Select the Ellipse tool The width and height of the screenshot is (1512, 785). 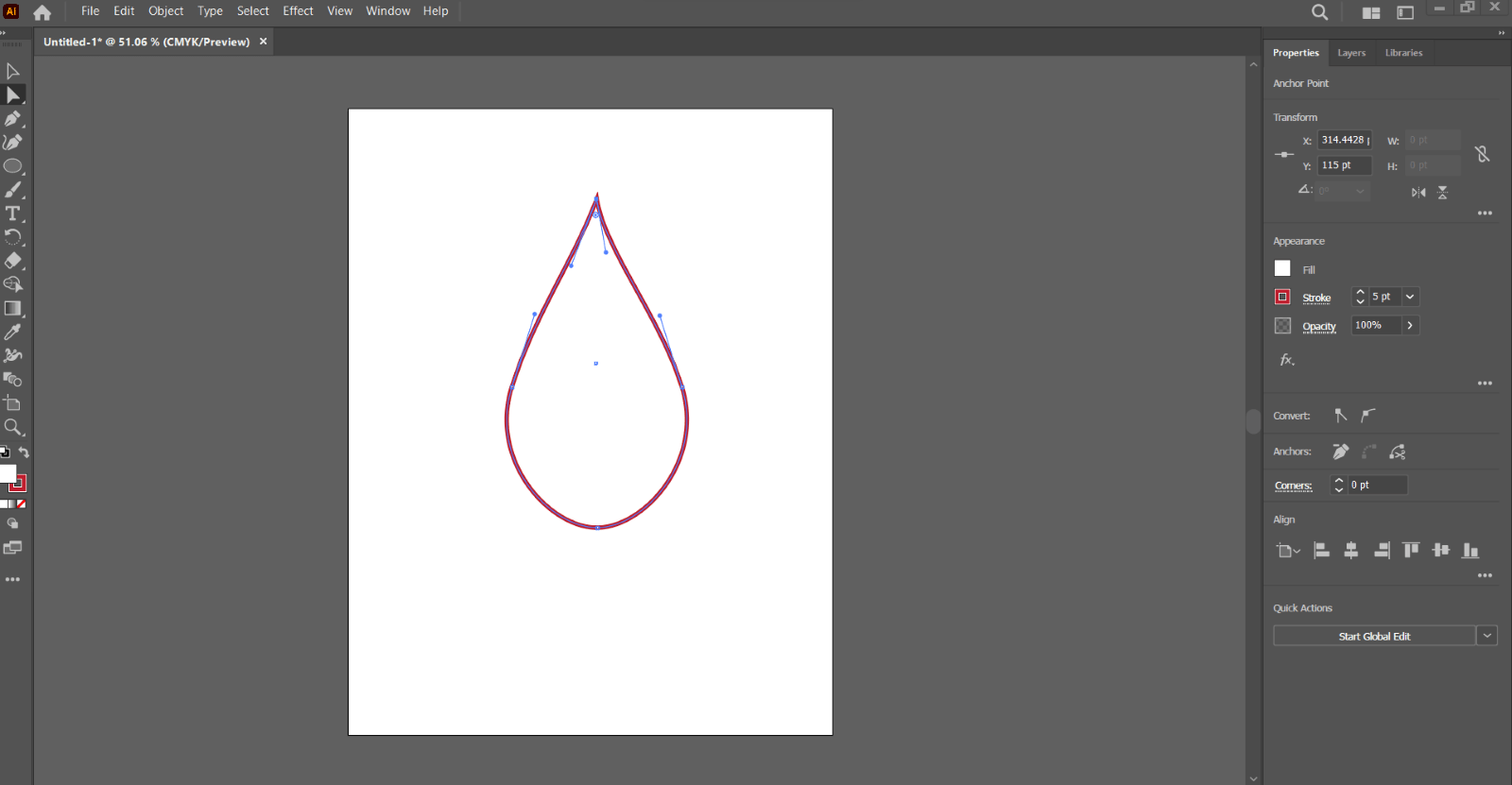click(x=13, y=166)
